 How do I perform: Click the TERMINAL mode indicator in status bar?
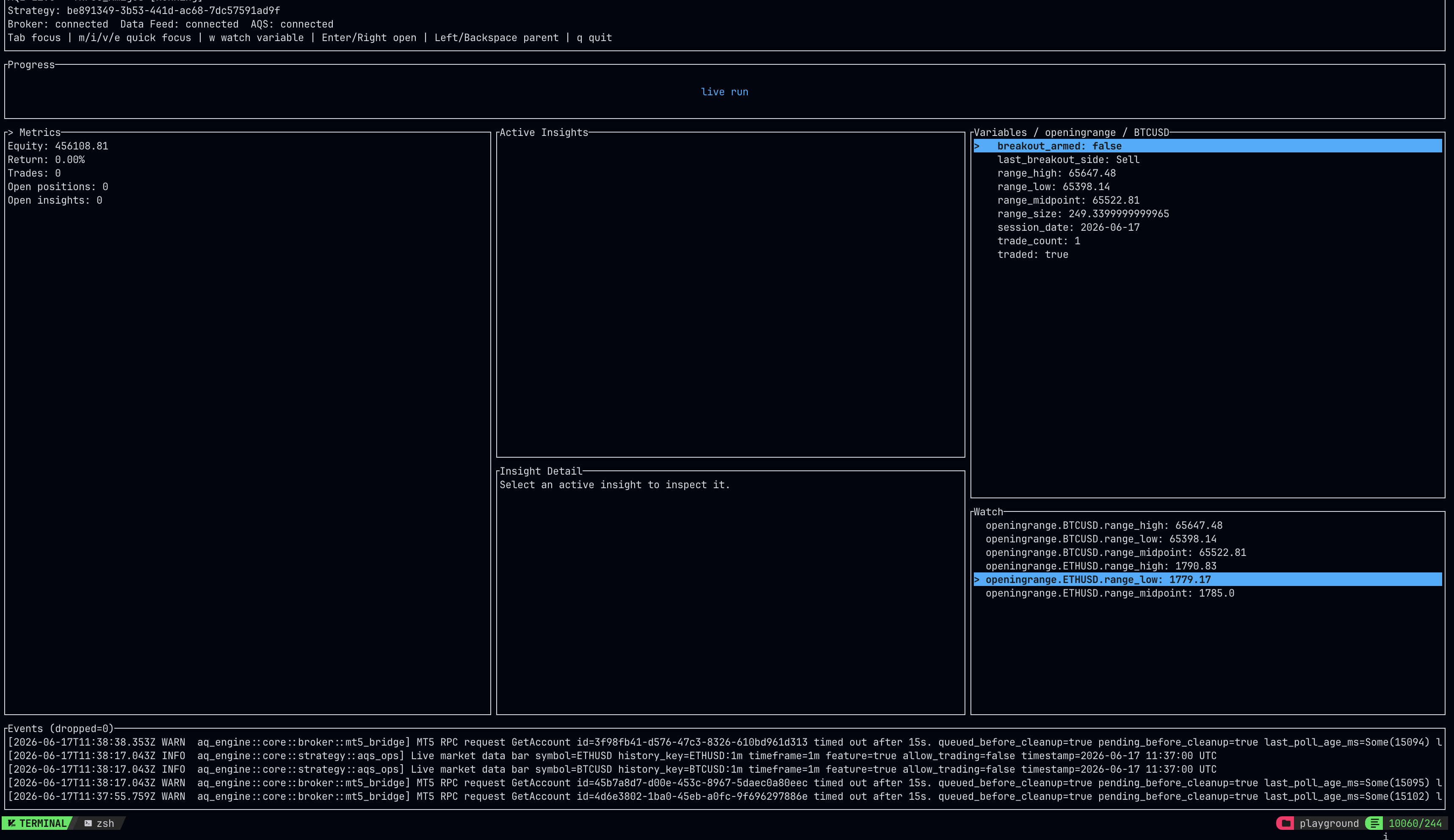click(x=38, y=823)
